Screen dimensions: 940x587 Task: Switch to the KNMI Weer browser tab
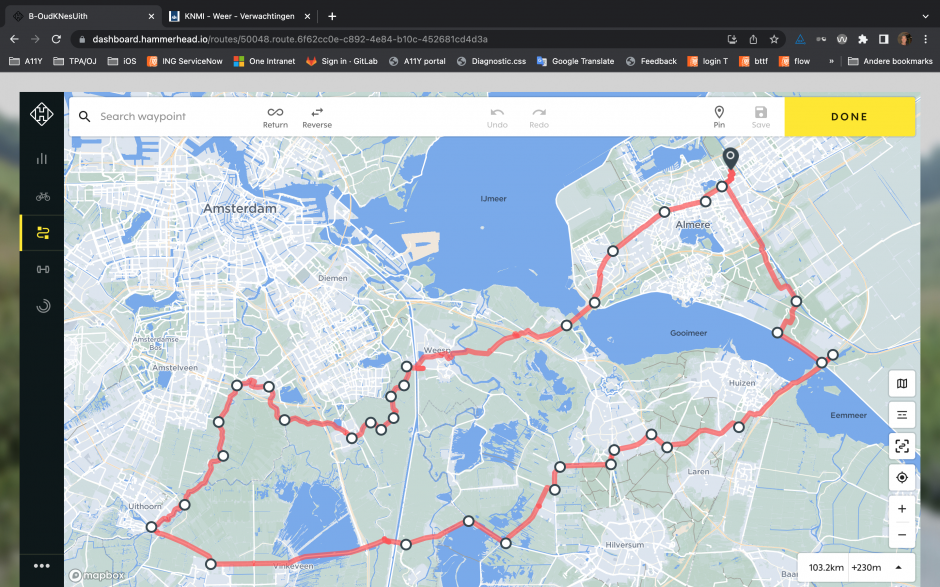click(x=238, y=16)
